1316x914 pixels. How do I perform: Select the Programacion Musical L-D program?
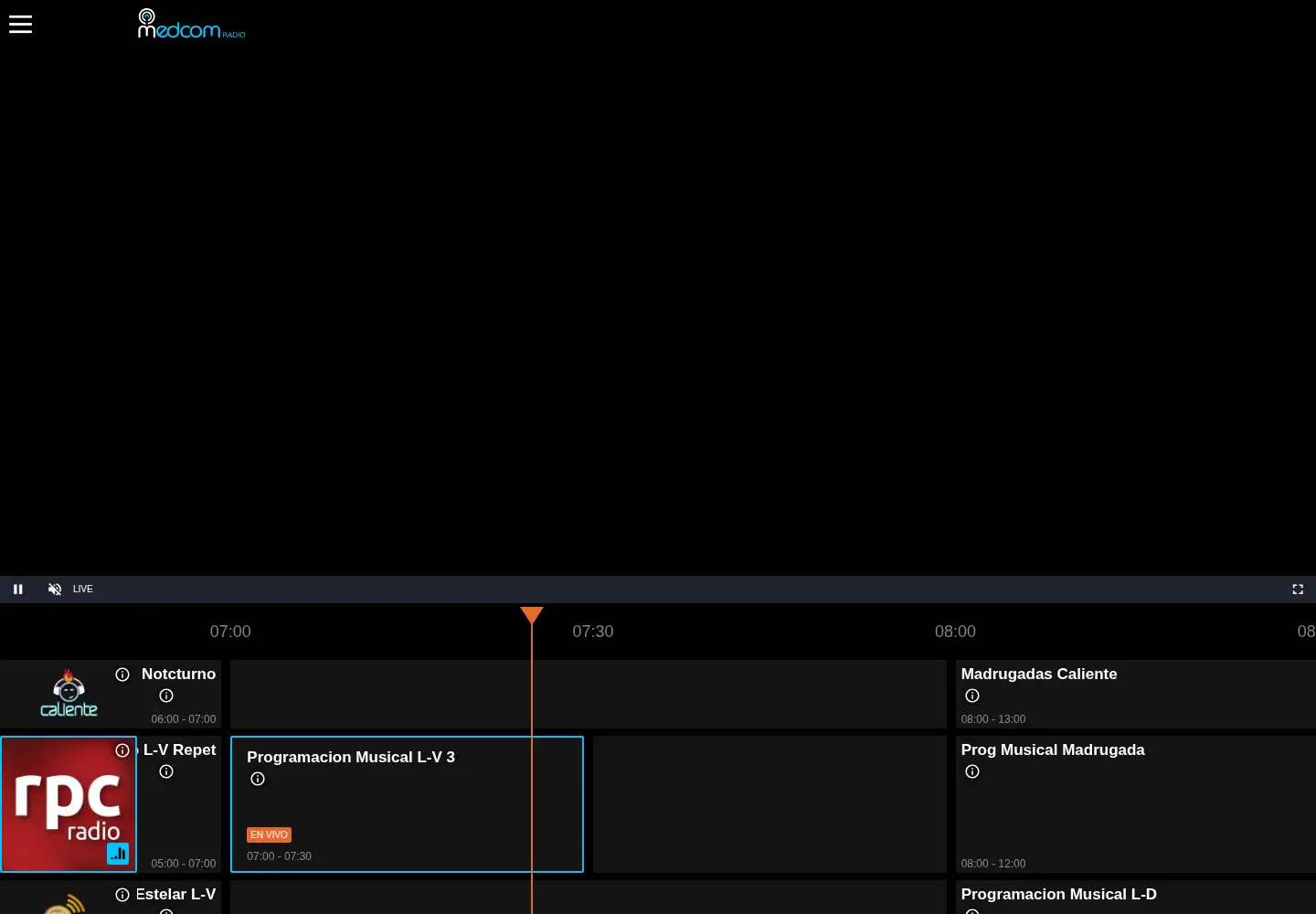(1058, 894)
